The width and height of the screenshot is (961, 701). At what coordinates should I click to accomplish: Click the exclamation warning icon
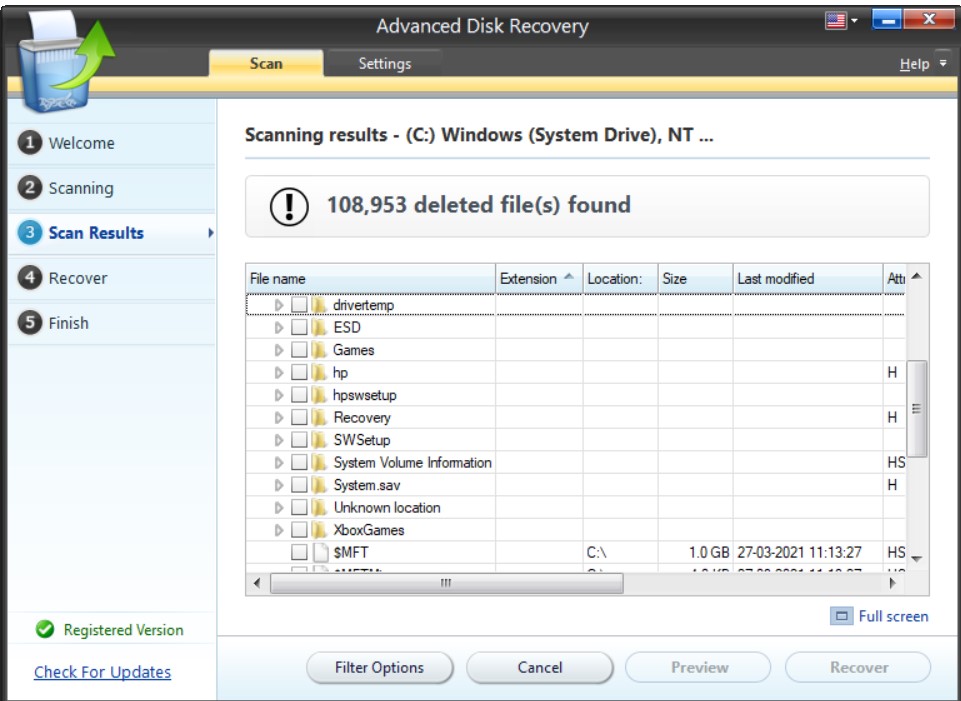(289, 206)
